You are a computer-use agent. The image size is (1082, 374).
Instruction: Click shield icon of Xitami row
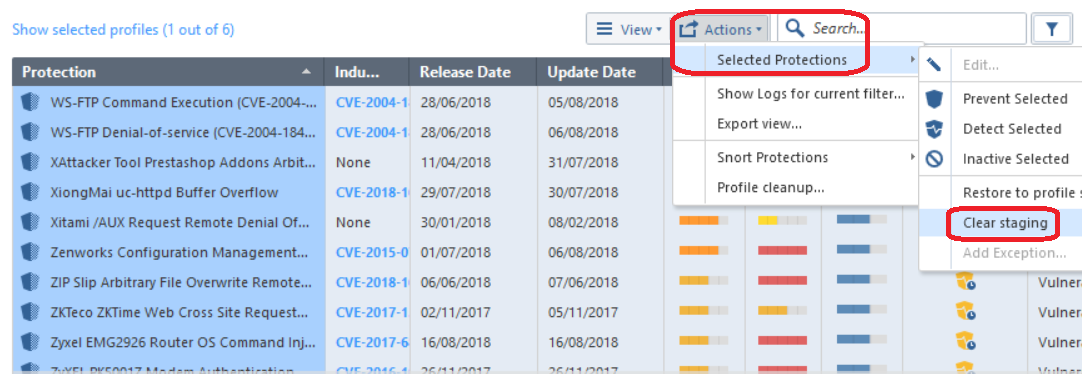click(30, 222)
